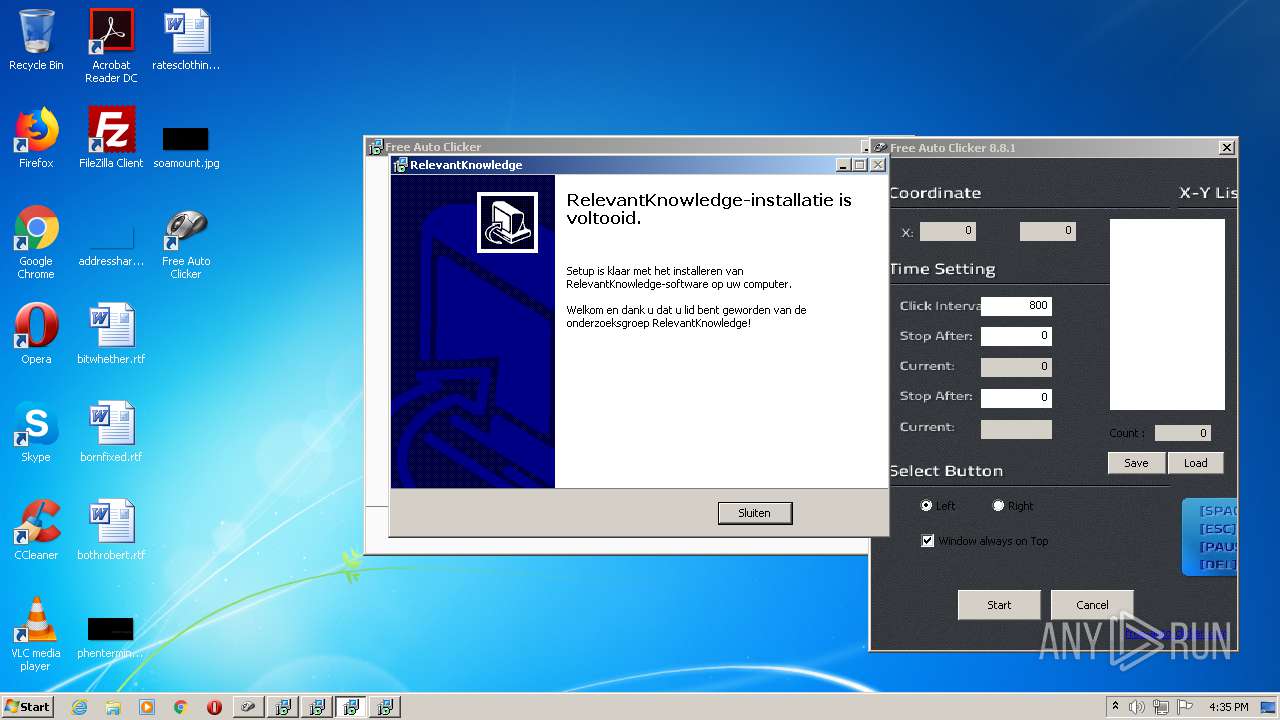Click the network status tray icon

[x=1161, y=707]
